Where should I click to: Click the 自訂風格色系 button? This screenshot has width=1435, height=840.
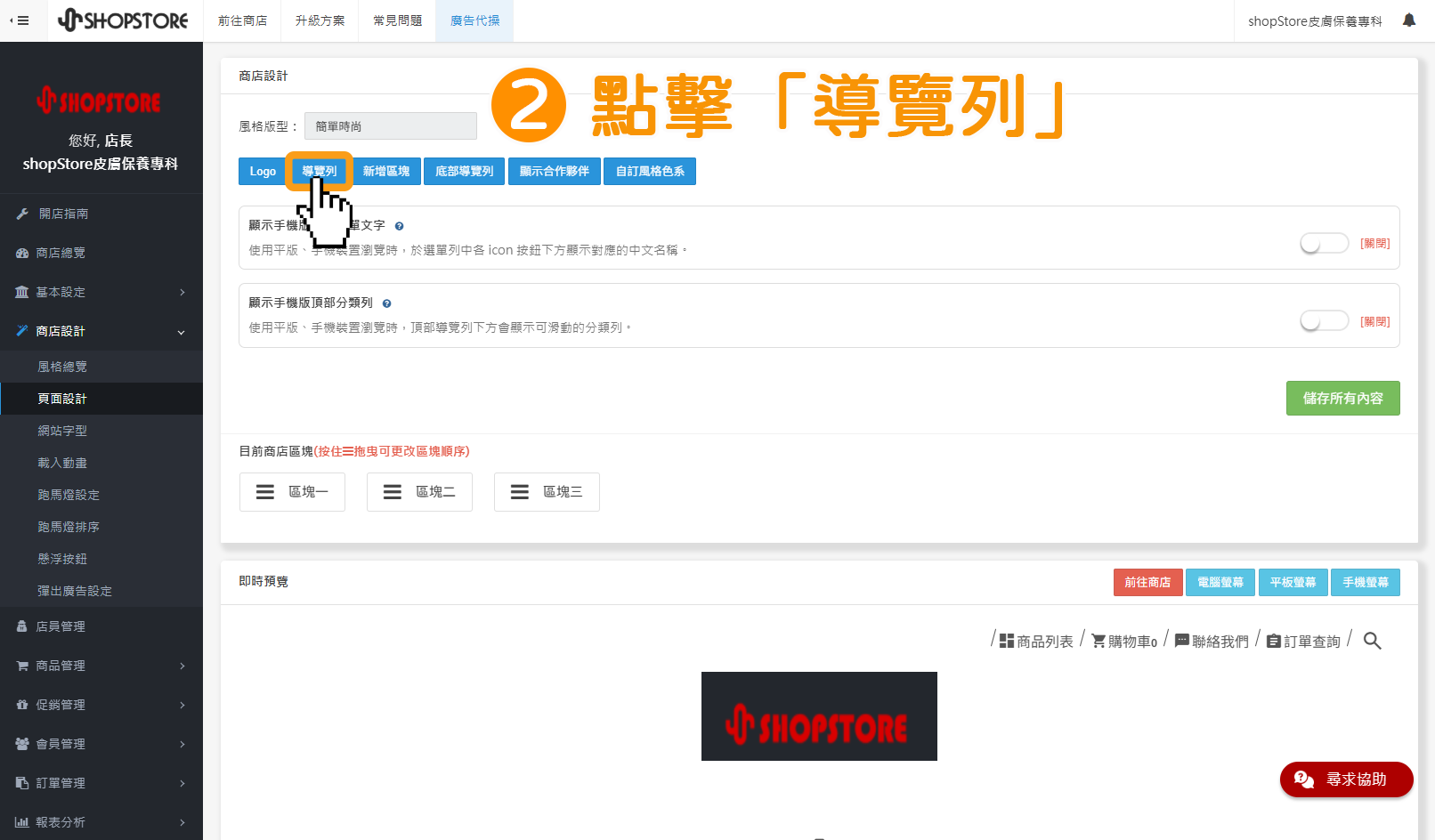click(x=650, y=171)
